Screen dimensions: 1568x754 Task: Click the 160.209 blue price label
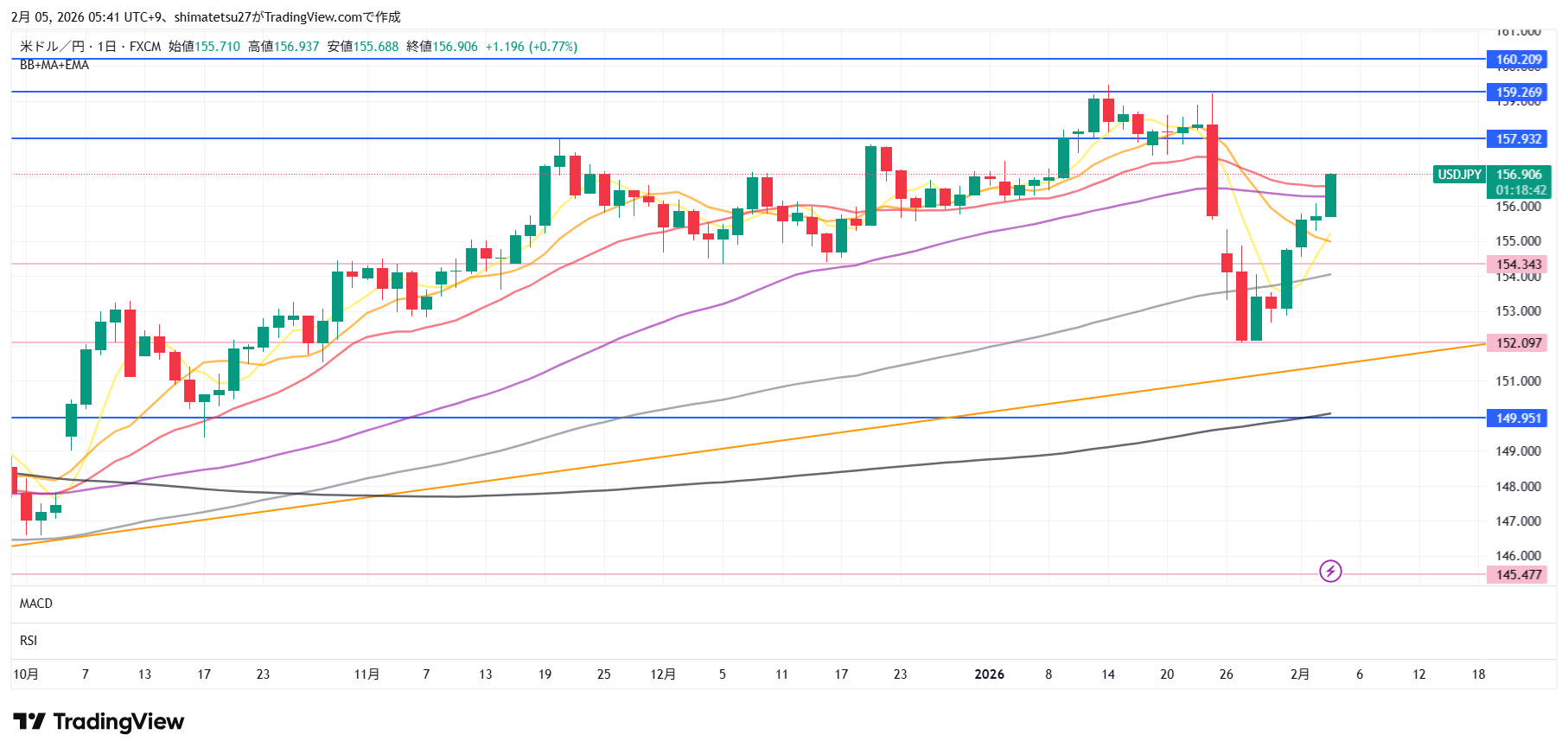click(x=1518, y=60)
